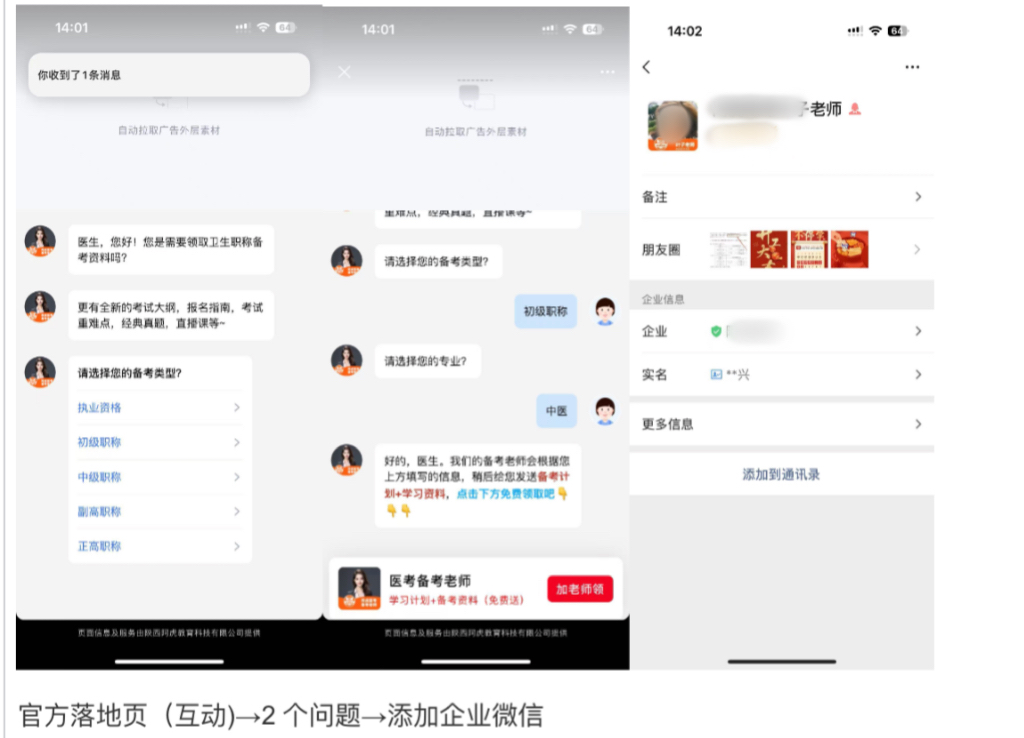Tap the 你收到了1条消息 notification banner

[168, 75]
